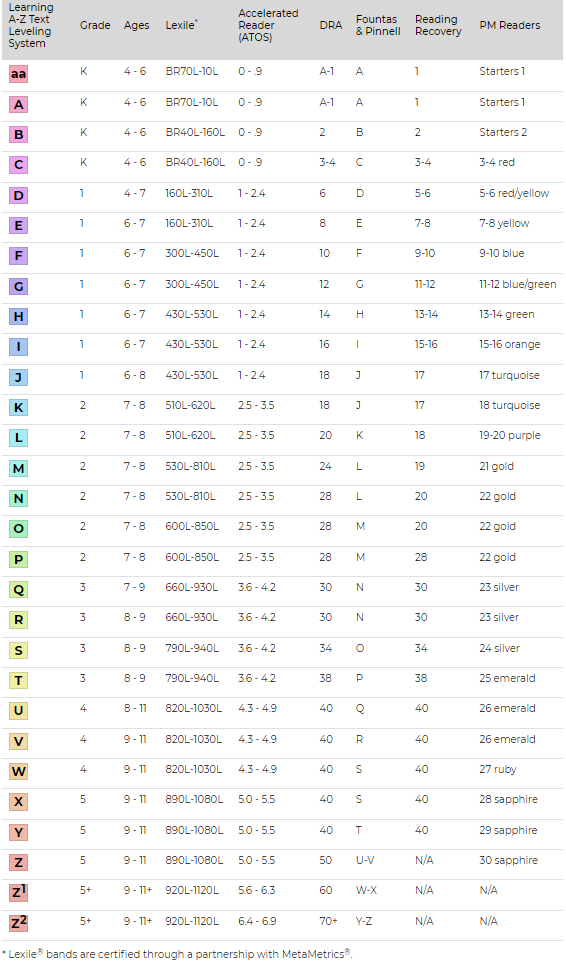
Task: Click the DRA column header
Action: coord(331,25)
